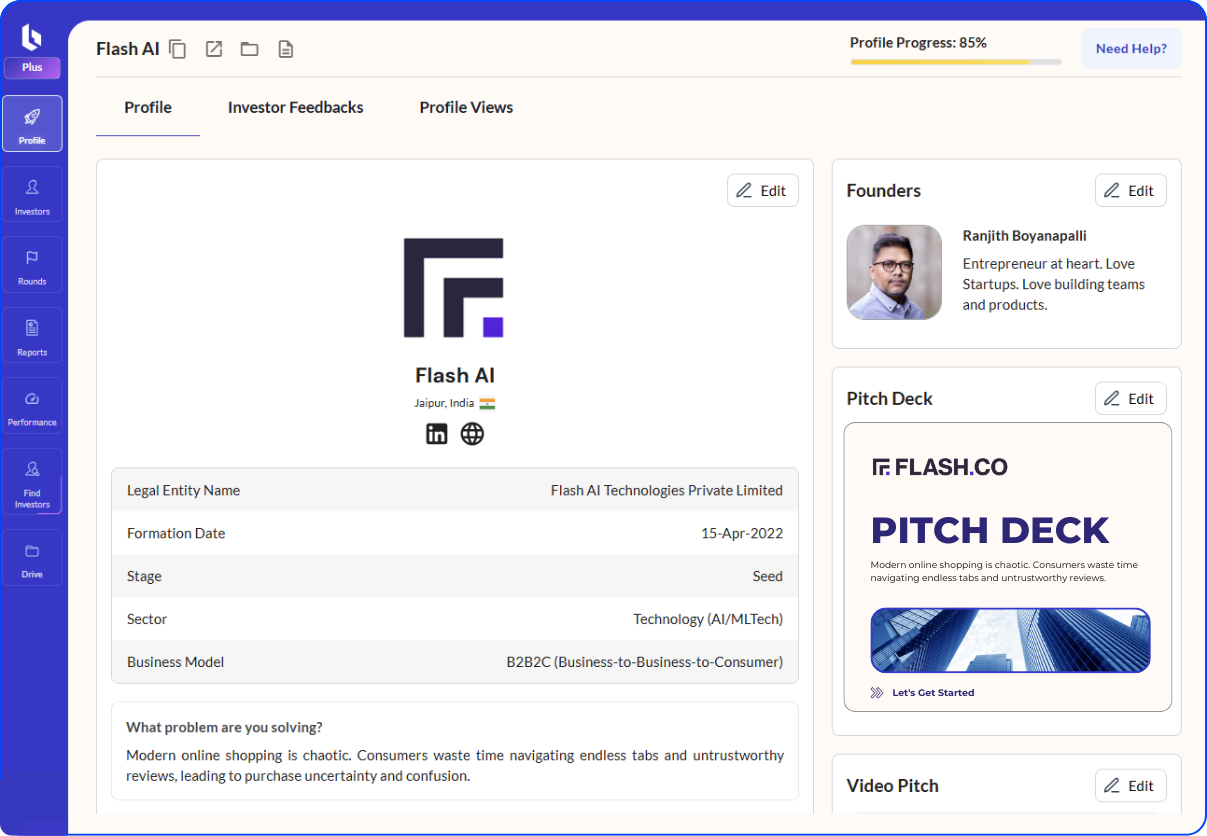Visit the company LinkedIn page icon
Screen dimensions: 1207x836
click(x=437, y=434)
